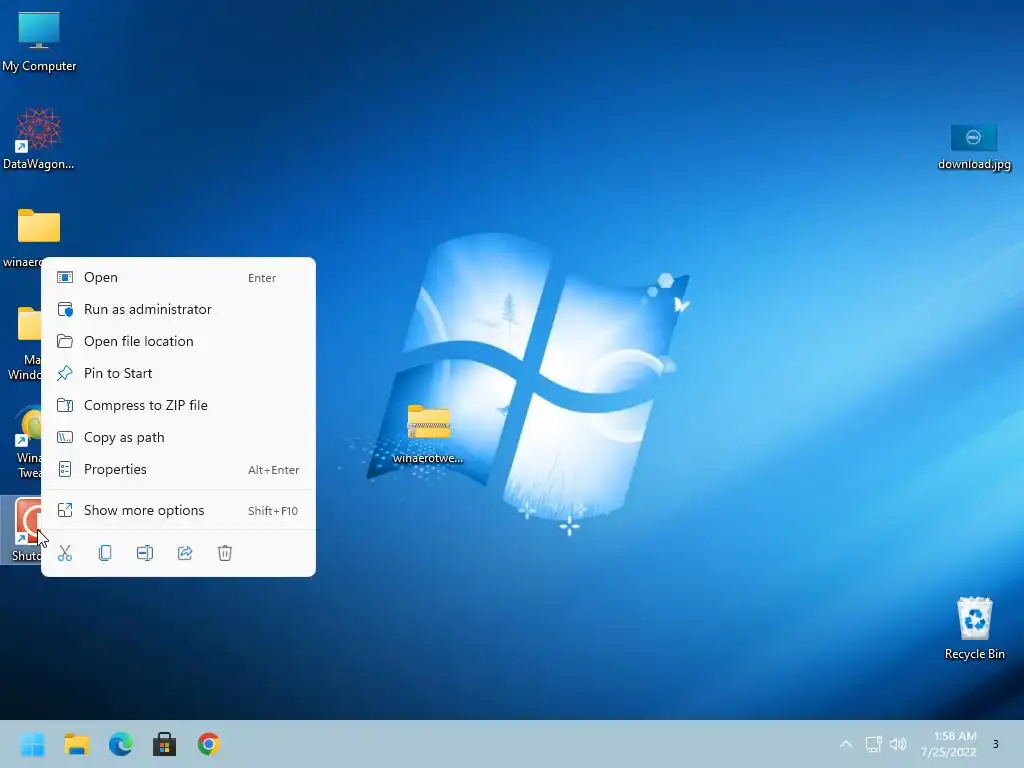This screenshot has height=768, width=1024.
Task: Click the network icon in the system tray
Action: 874,744
